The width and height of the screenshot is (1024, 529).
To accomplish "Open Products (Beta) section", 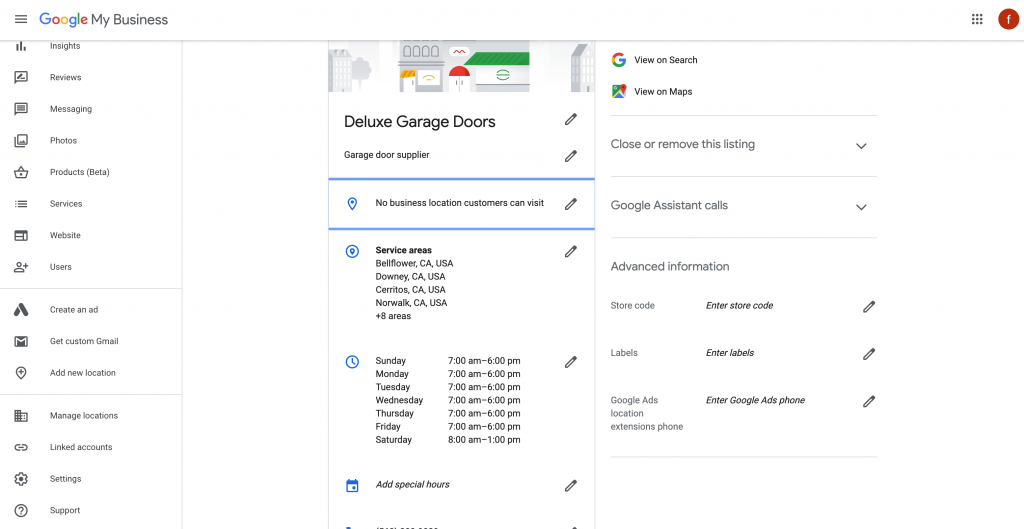I will [x=80, y=172].
